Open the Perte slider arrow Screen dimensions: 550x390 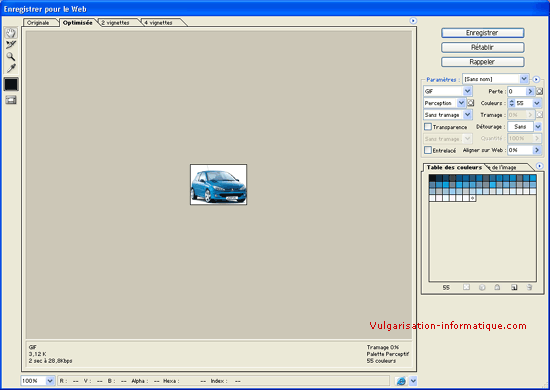click(530, 91)
